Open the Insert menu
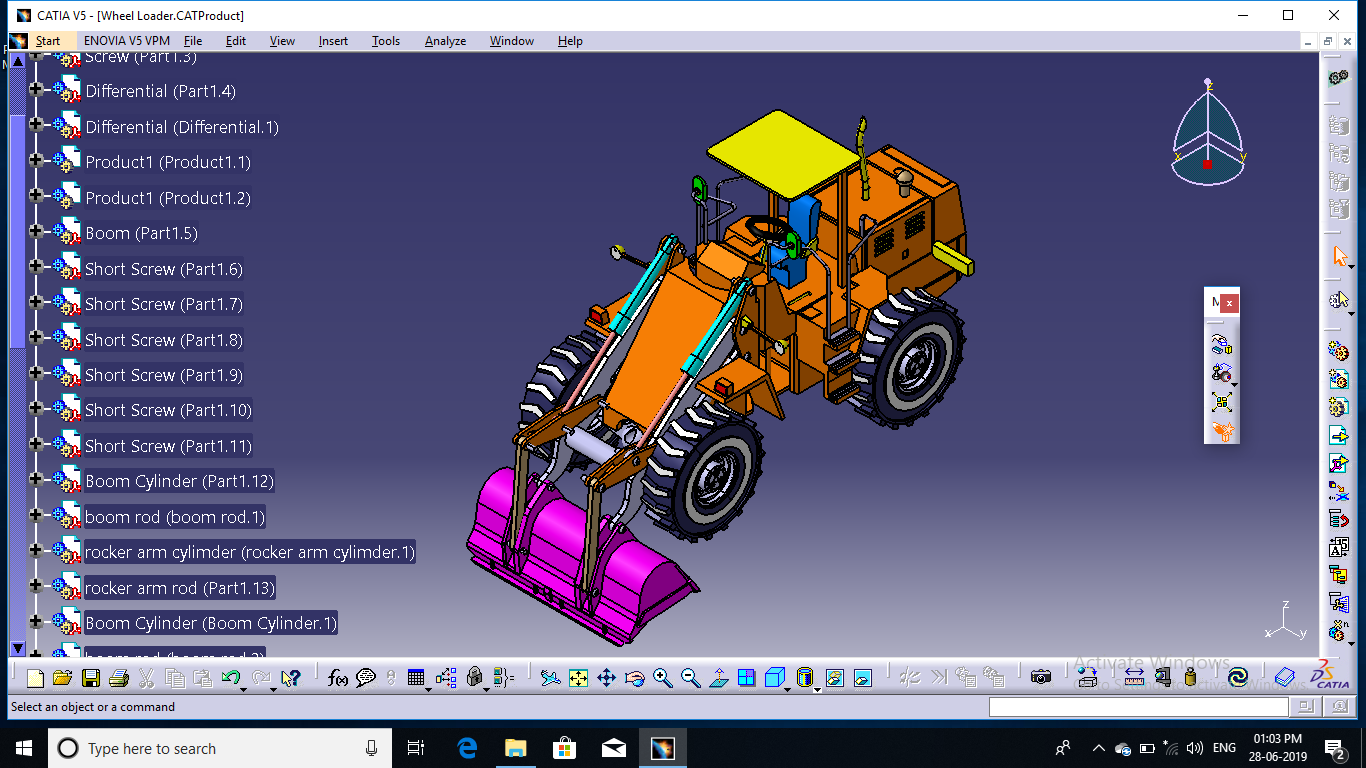The image size is (1366, 768). tap(334, 41)
